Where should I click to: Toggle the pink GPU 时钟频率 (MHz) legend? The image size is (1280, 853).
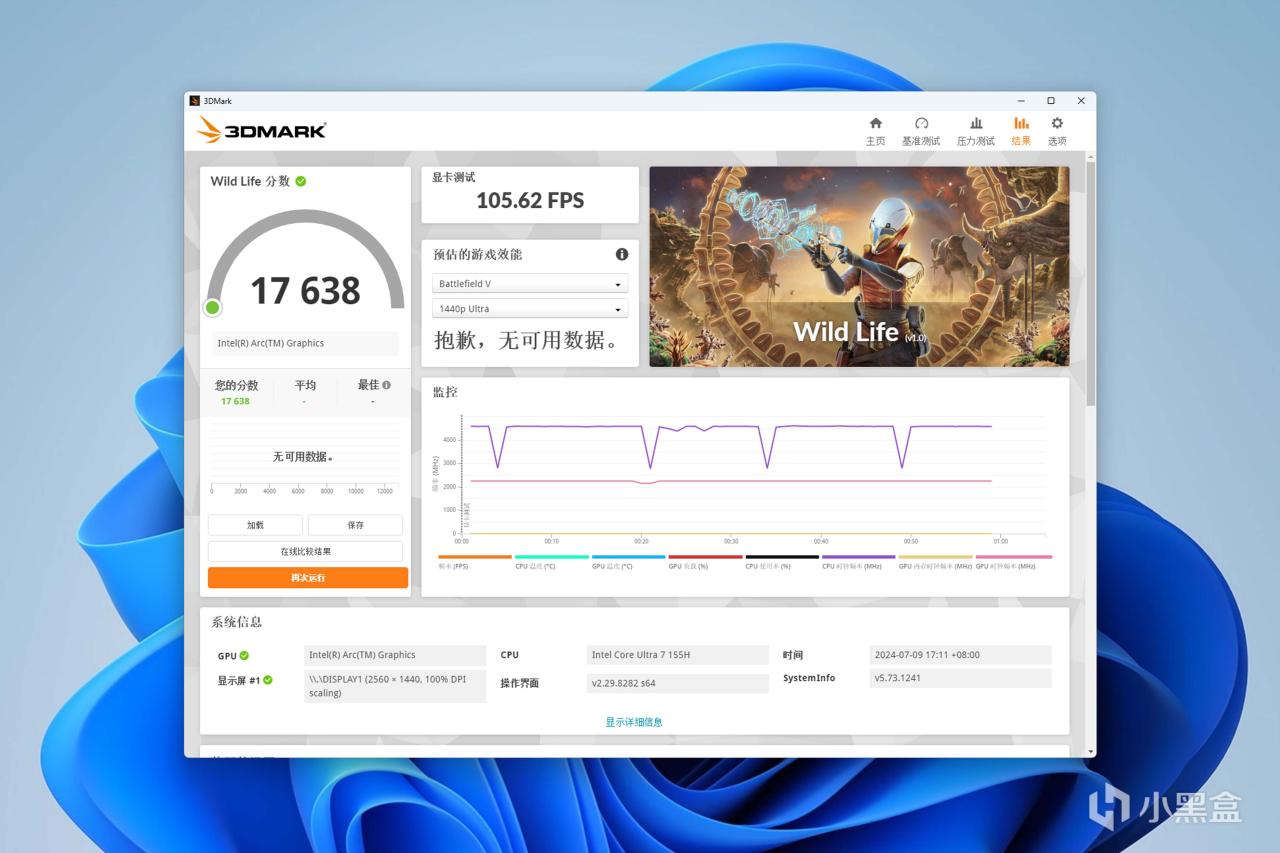(x=1013, y=562)
